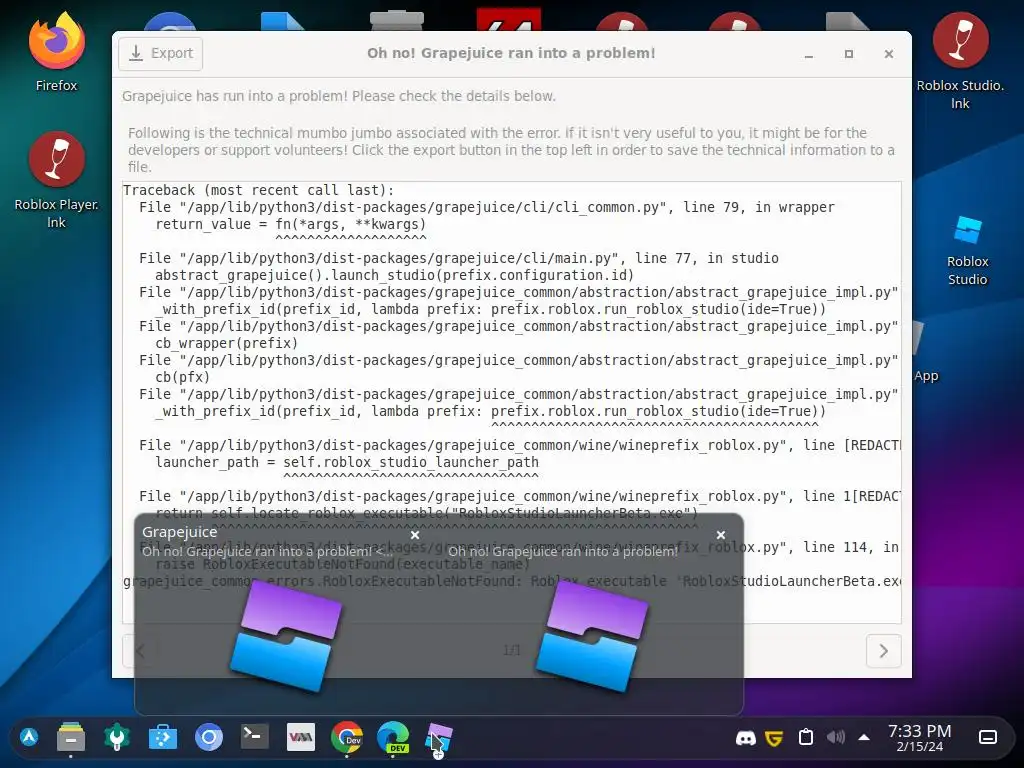This screenshot has width=1024, height=768.
Task: Click the 'cb(pfx)' traceback line
Action: 182,377
